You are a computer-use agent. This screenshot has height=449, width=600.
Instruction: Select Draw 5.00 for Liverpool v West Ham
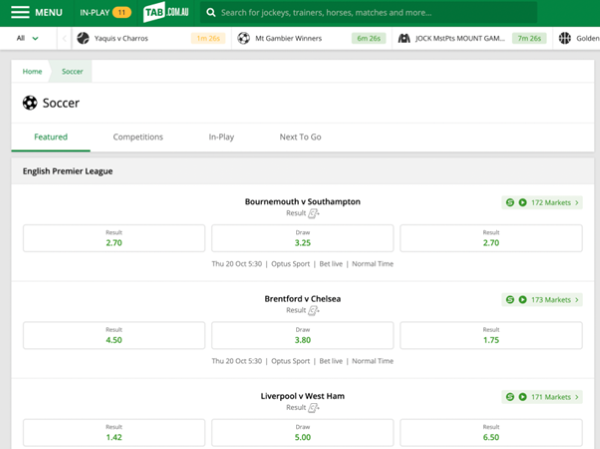tap(303, 433)
